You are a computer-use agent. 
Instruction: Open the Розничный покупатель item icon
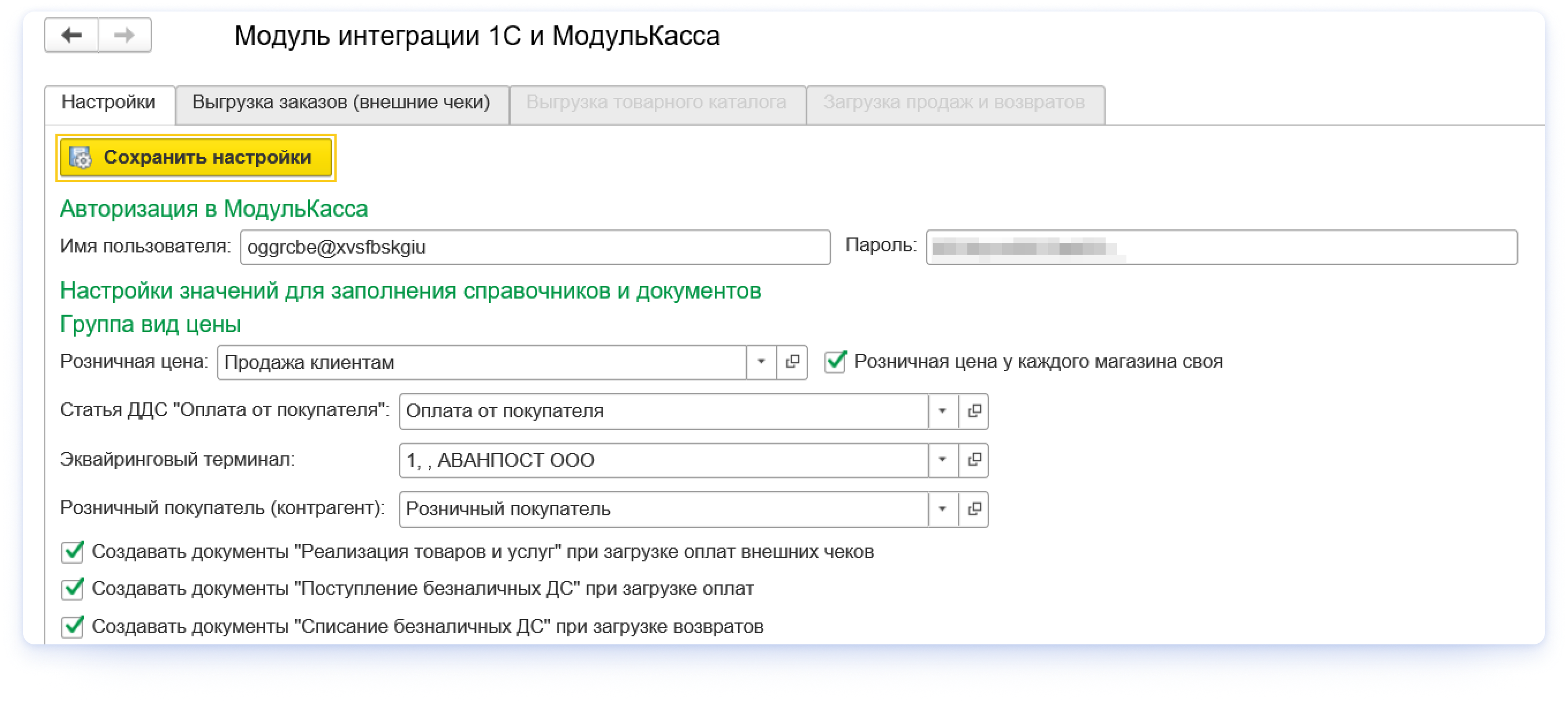(974, 509)
